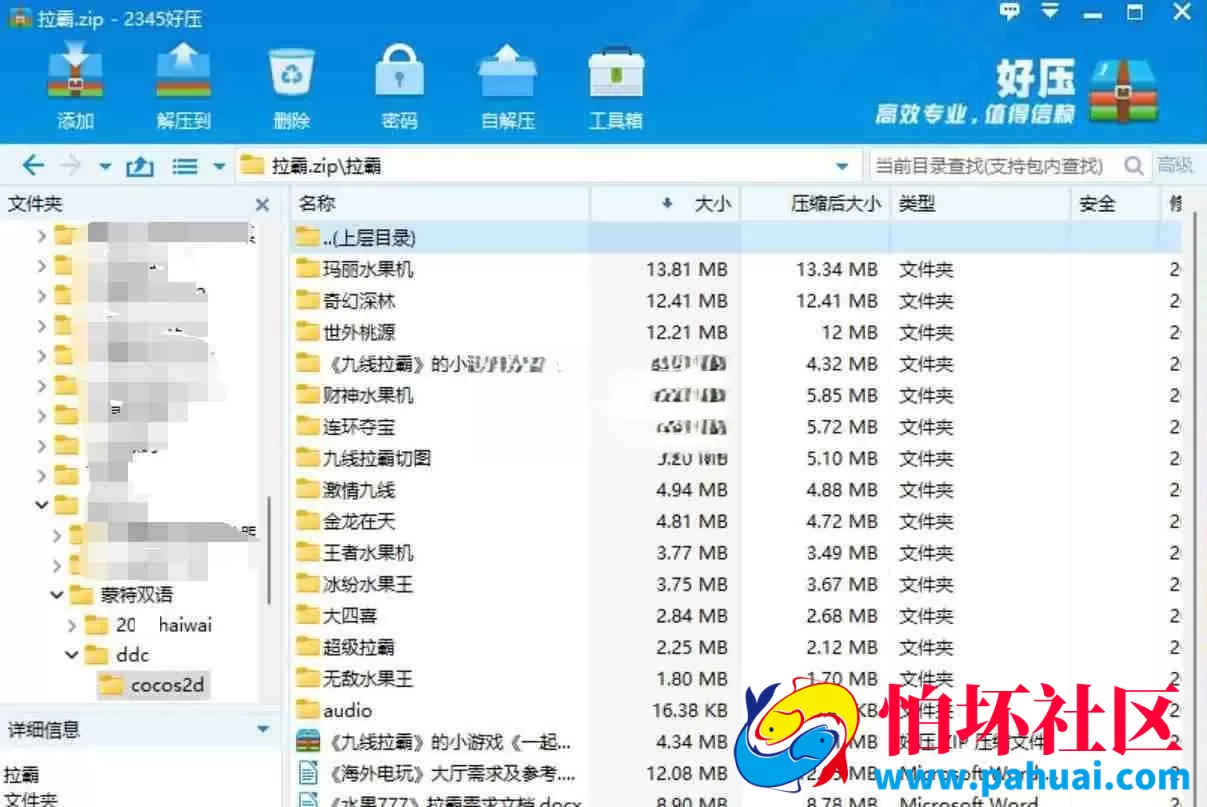Close the 文件夹 folder pane
The height and width of the screenshot is (807, 1207).
click(x=262, y=204)
